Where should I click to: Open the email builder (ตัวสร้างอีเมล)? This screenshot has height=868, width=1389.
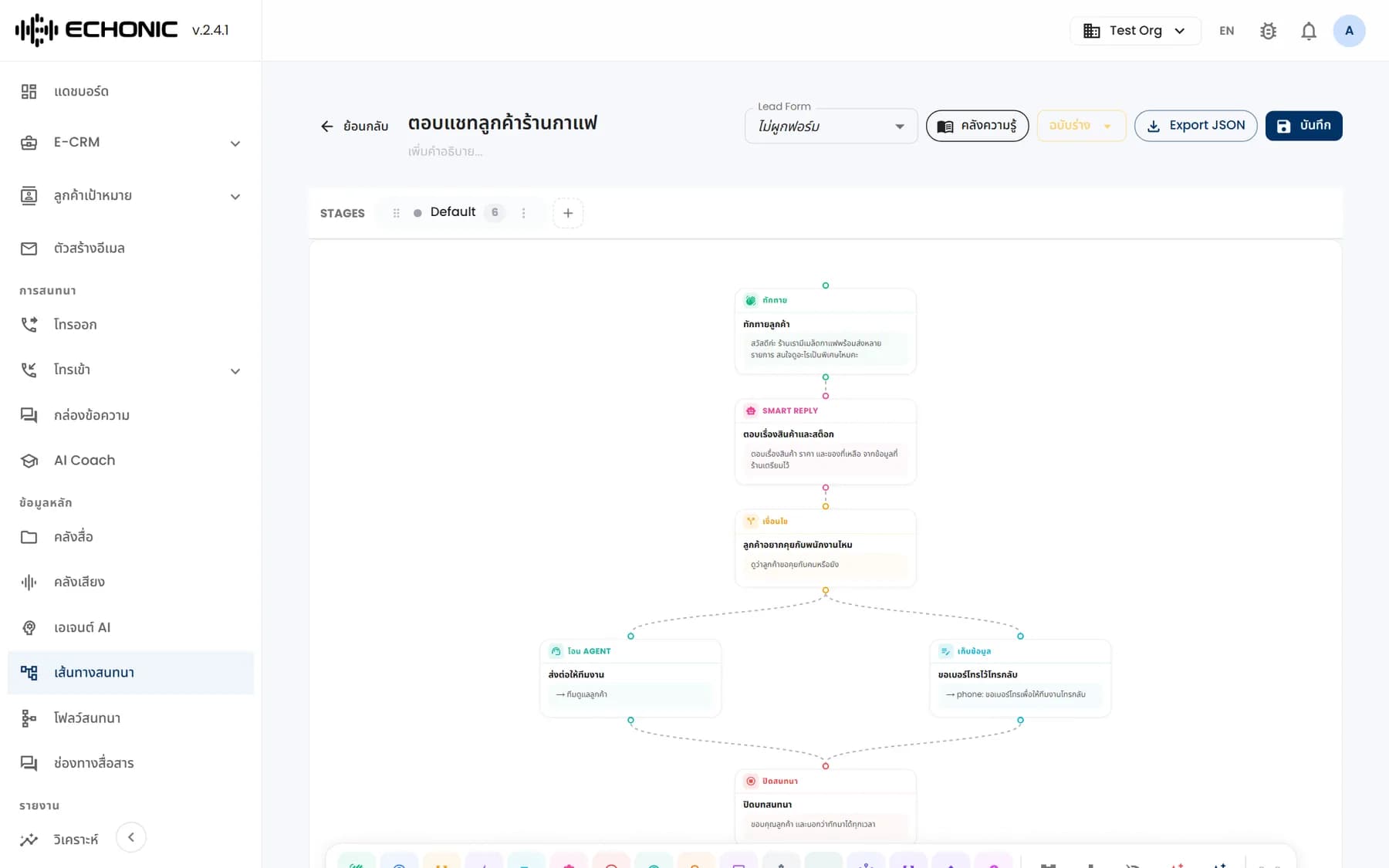[130, 248]
